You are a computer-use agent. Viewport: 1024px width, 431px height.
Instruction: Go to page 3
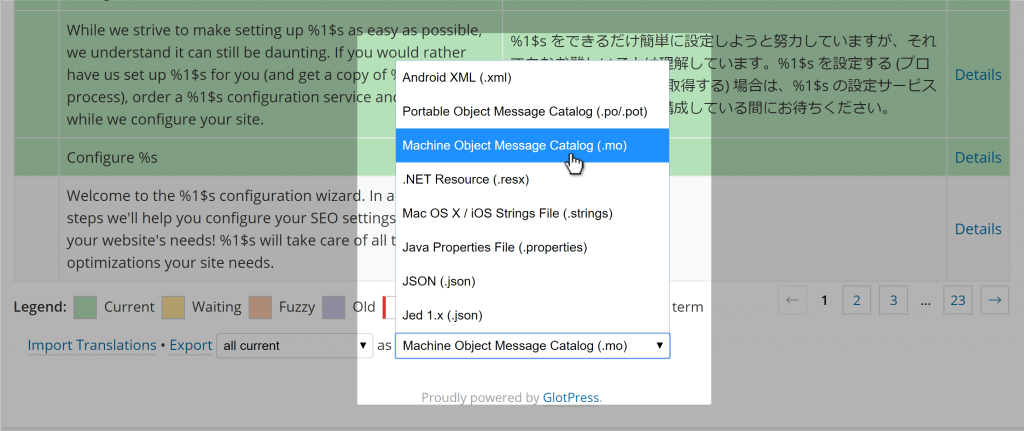coord(893,300)
